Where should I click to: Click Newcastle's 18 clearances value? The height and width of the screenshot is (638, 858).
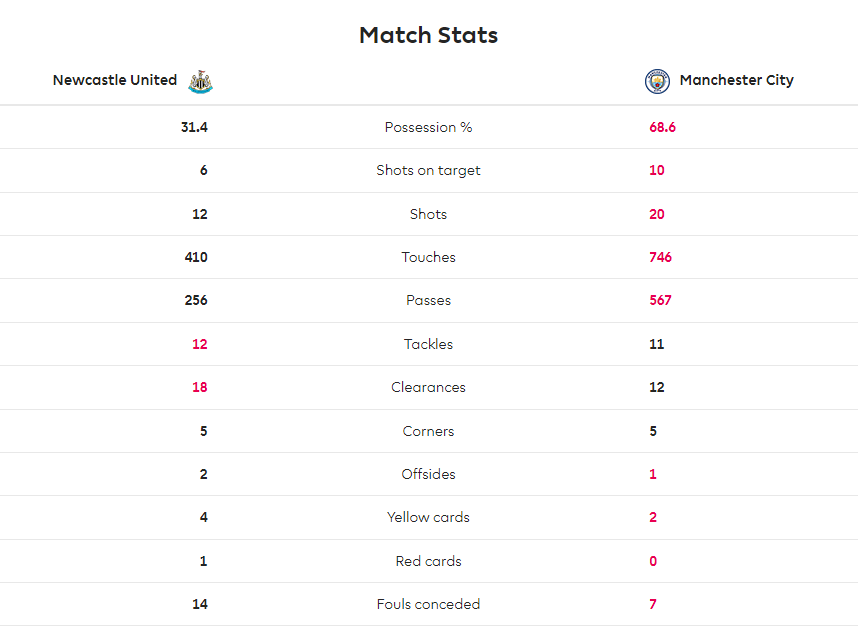click(x=200, y=387)
